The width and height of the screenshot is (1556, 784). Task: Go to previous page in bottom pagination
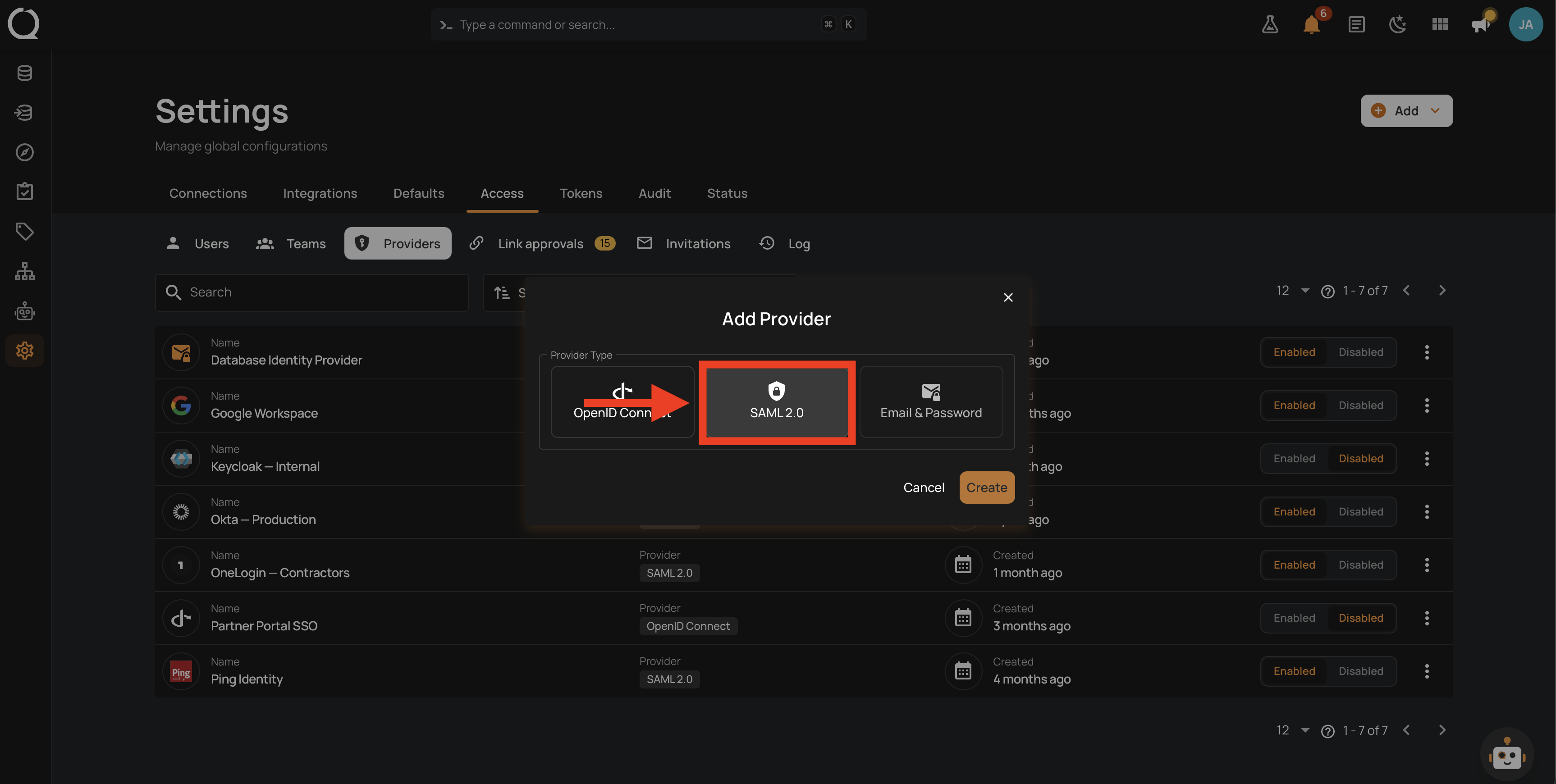click(1406, 730)
